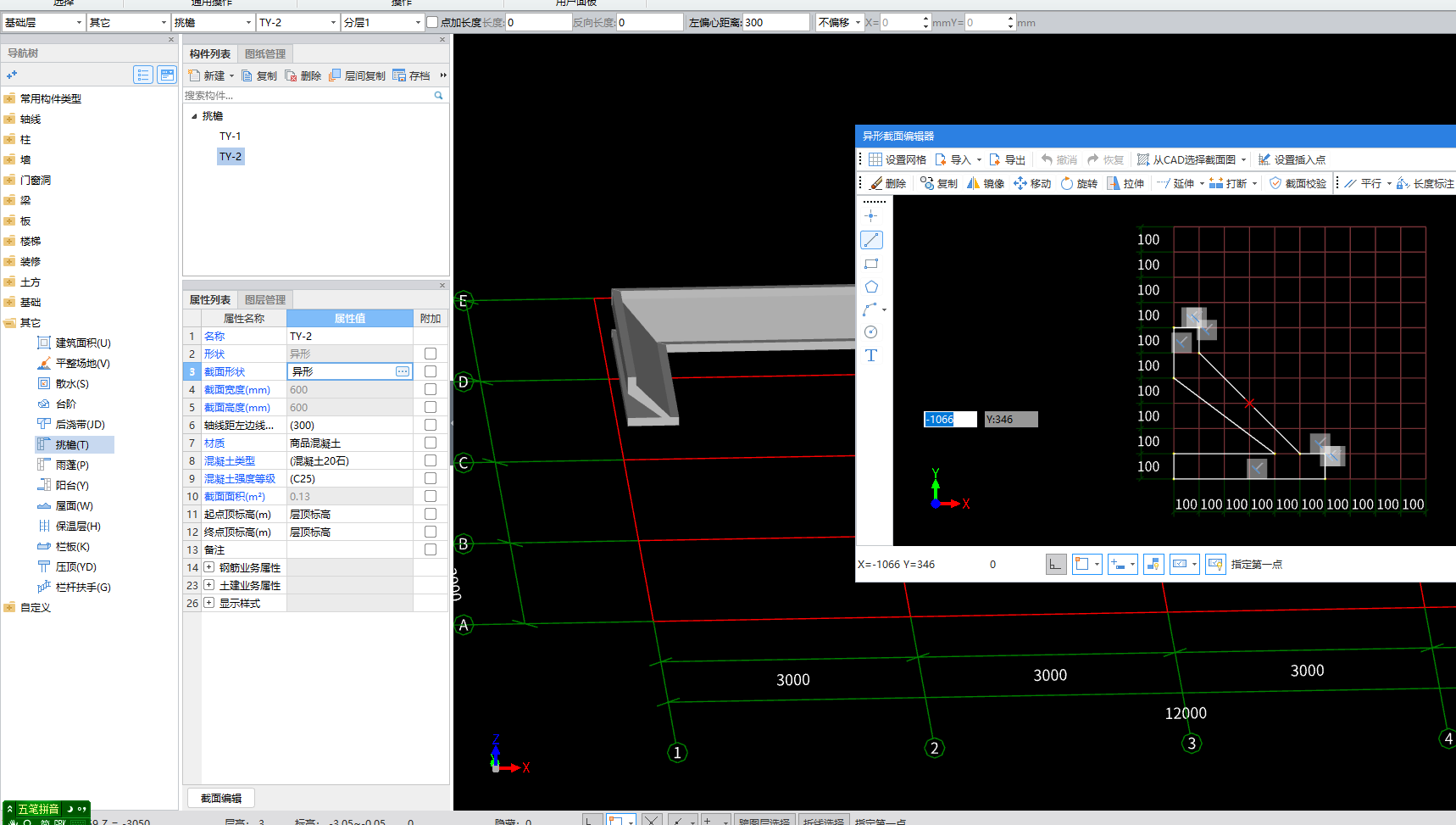The height and width of the screenshot is (825, 1456).
Task: Switch to 属性列表 tab
Action: click(x=210, y=299)
